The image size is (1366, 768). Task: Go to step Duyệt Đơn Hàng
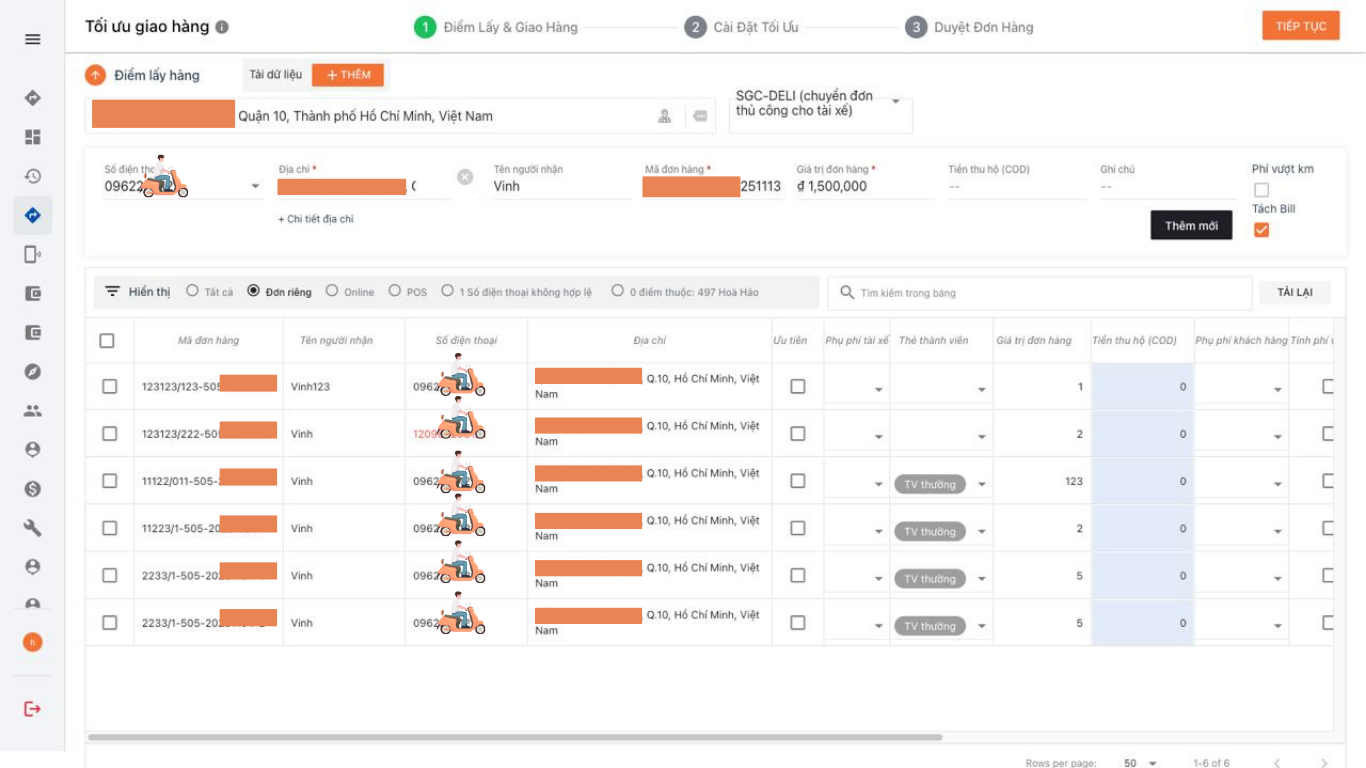pyautogui.click(x=970, y=27)
